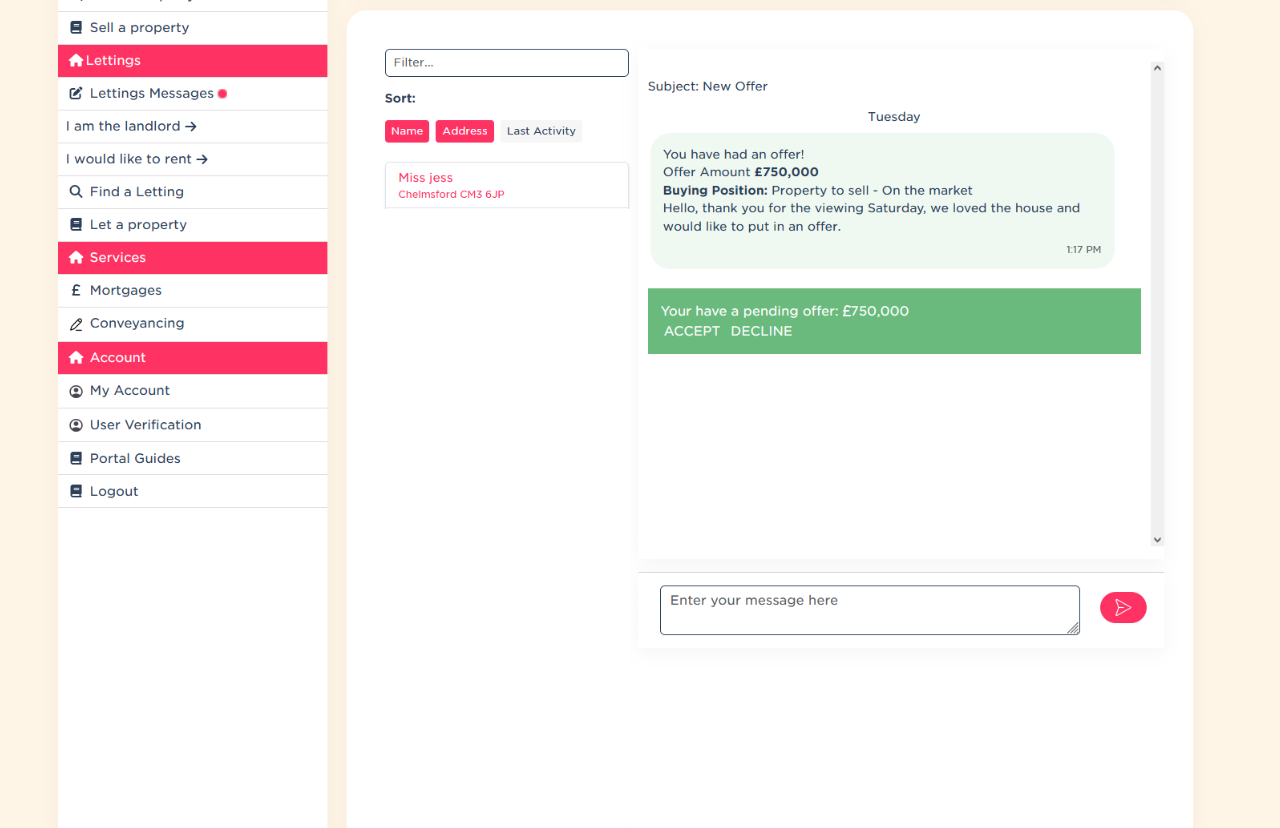Click the edit icon beside Lettings Messages

(76, 94)
